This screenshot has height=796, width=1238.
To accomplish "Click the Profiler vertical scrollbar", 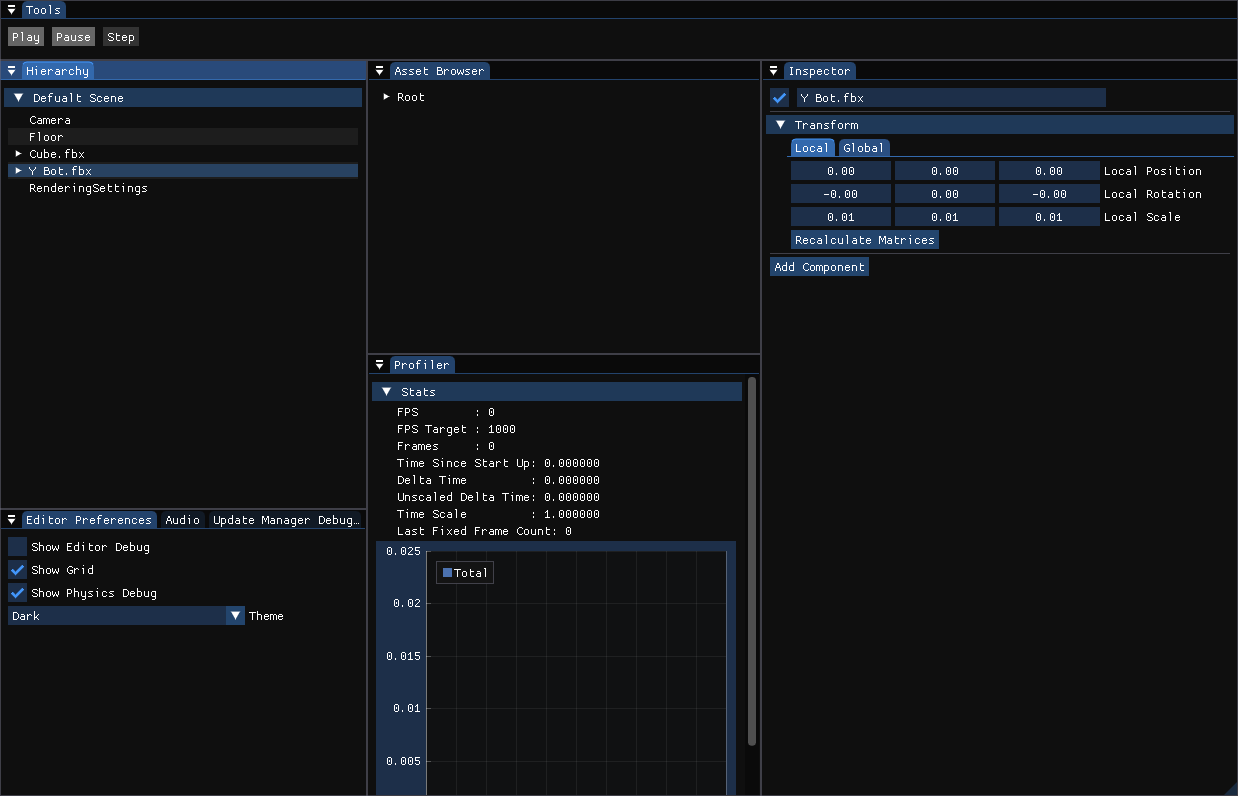I will (x=752, y=560).
